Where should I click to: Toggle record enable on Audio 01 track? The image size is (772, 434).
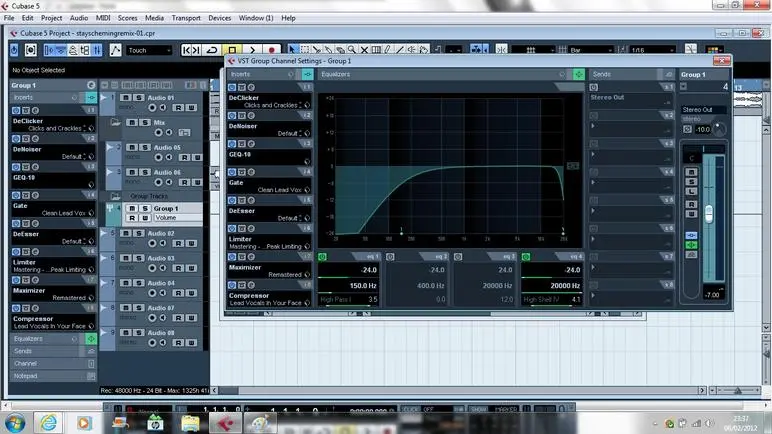click(152, 107)
